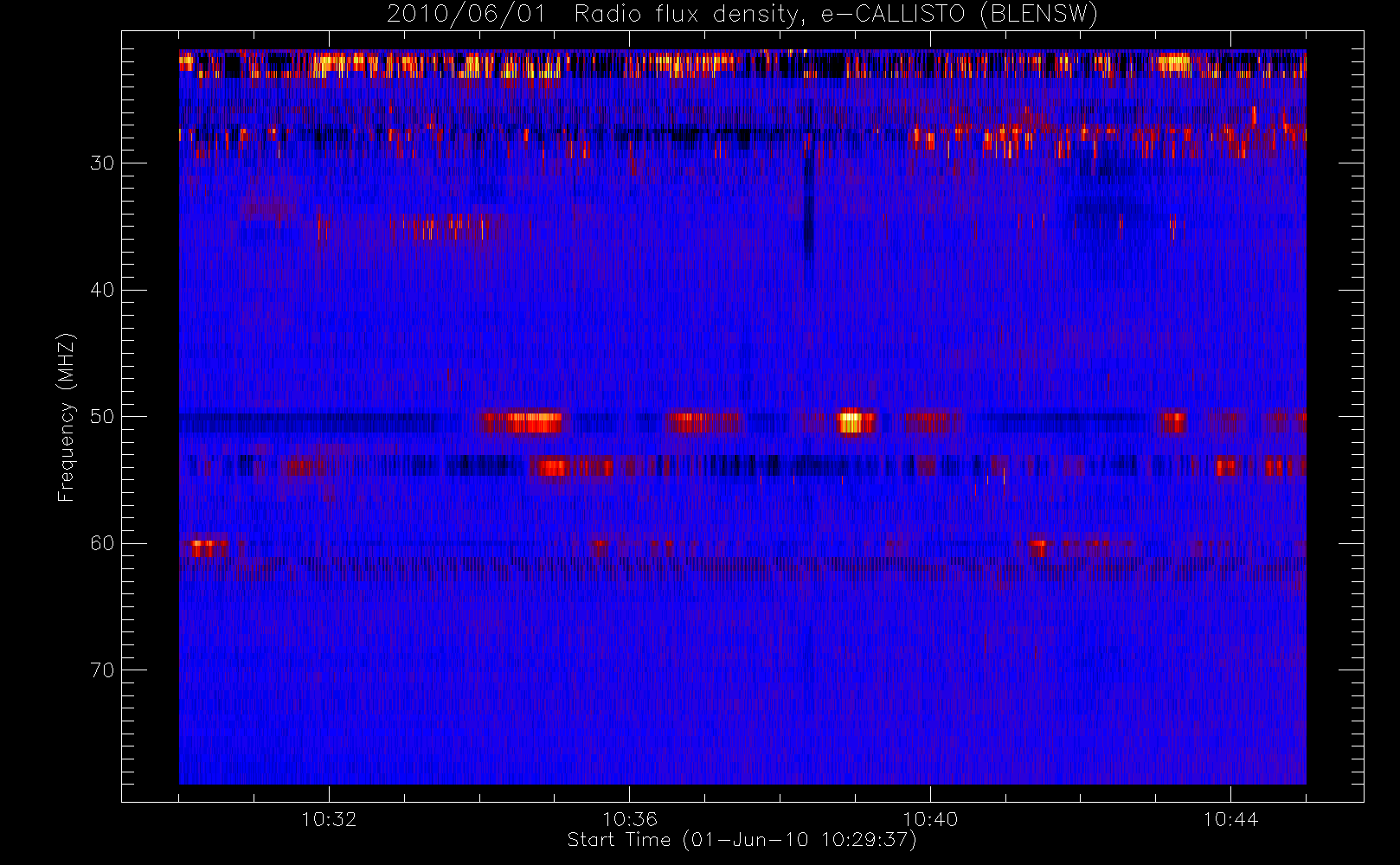Click the '10:36' time tick label
1400x865 pixels.
click(x=630, y=819)
